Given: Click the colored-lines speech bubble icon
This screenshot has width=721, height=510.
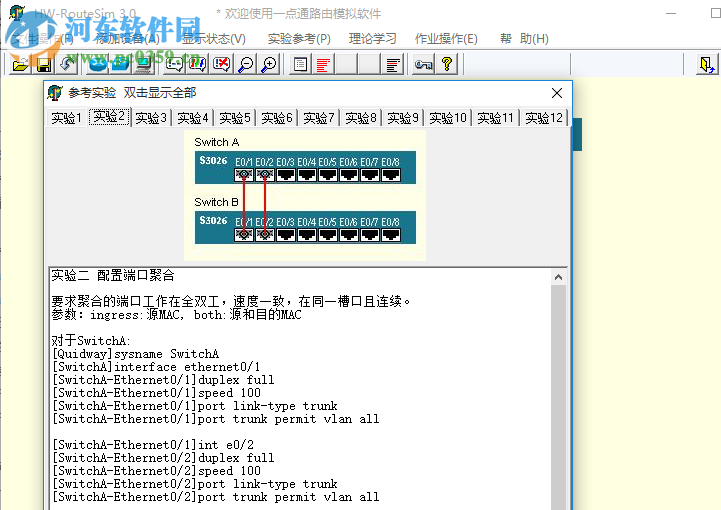Looking at the screenshot, I should click(x=198, y=64).
